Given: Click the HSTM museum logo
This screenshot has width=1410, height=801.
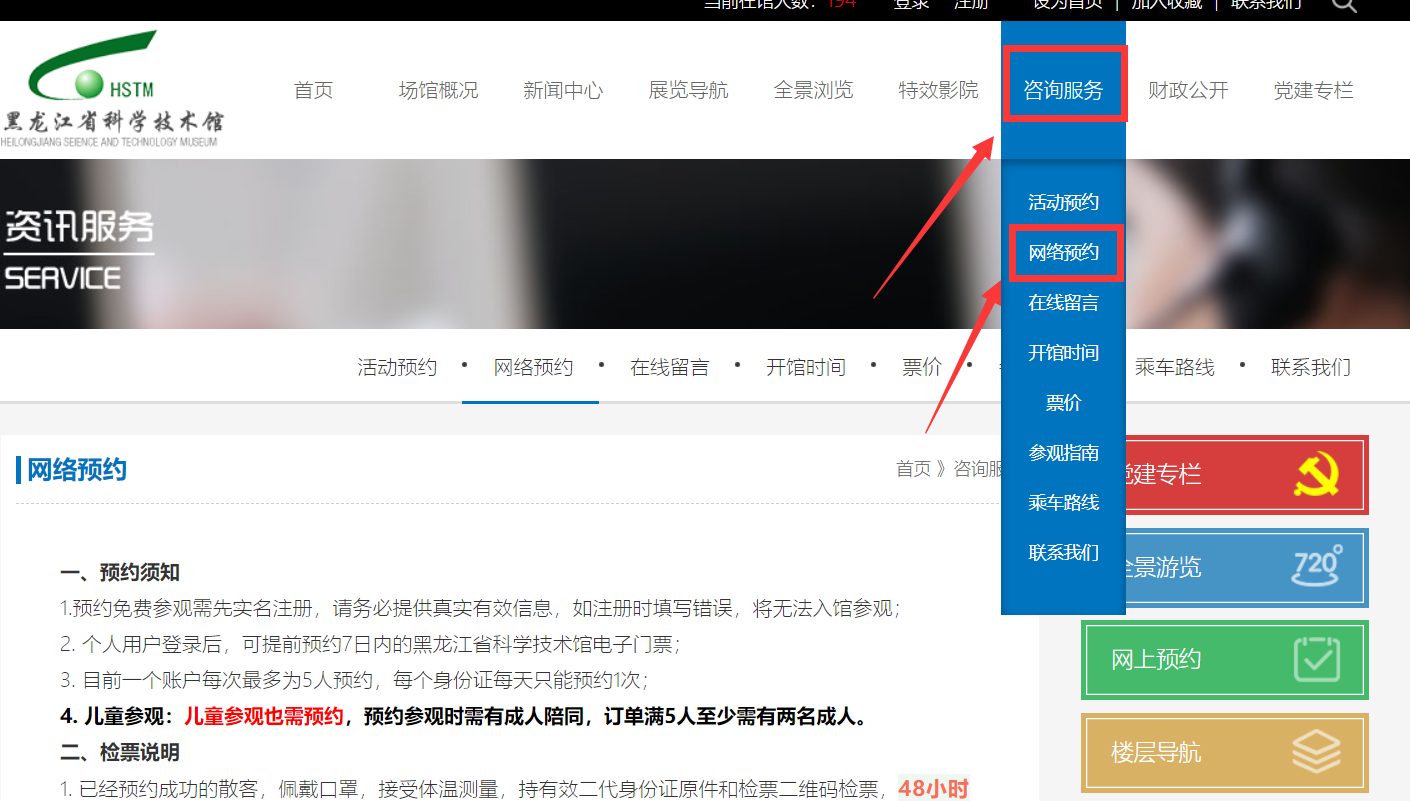Looking at the screenshot, I should (x=112, y=90).
